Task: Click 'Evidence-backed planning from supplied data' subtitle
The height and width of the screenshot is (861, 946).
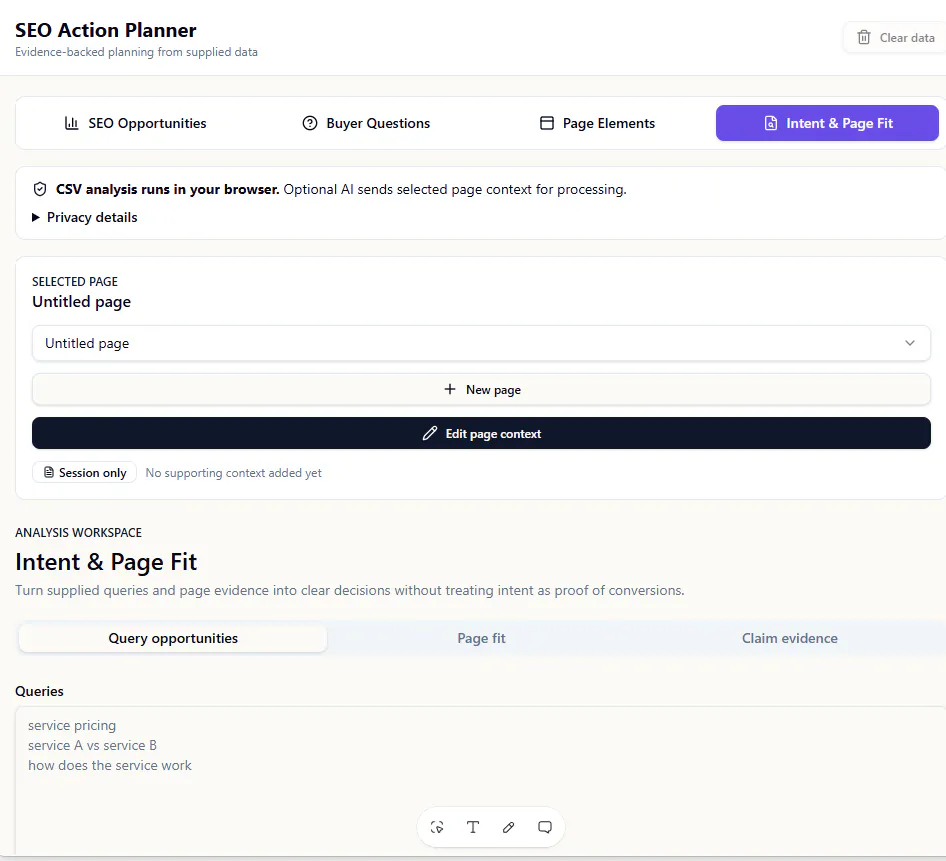Action: coord(136,52)
